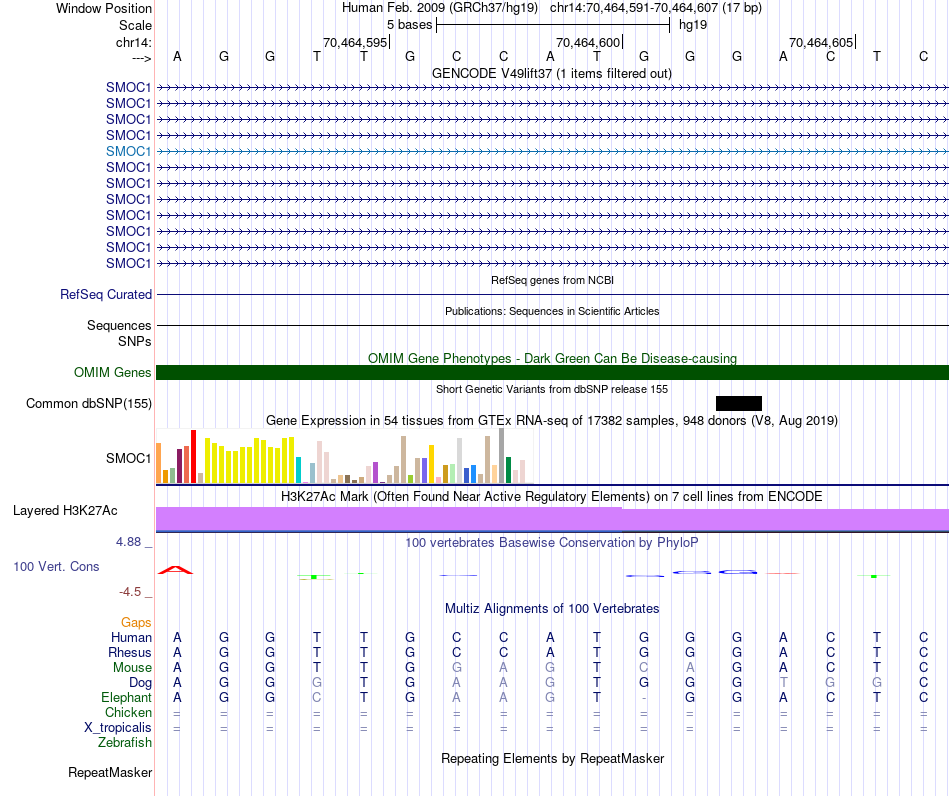Open the OMIM Genes track label
Screen dimensions: 950x796
pos(113,373)
